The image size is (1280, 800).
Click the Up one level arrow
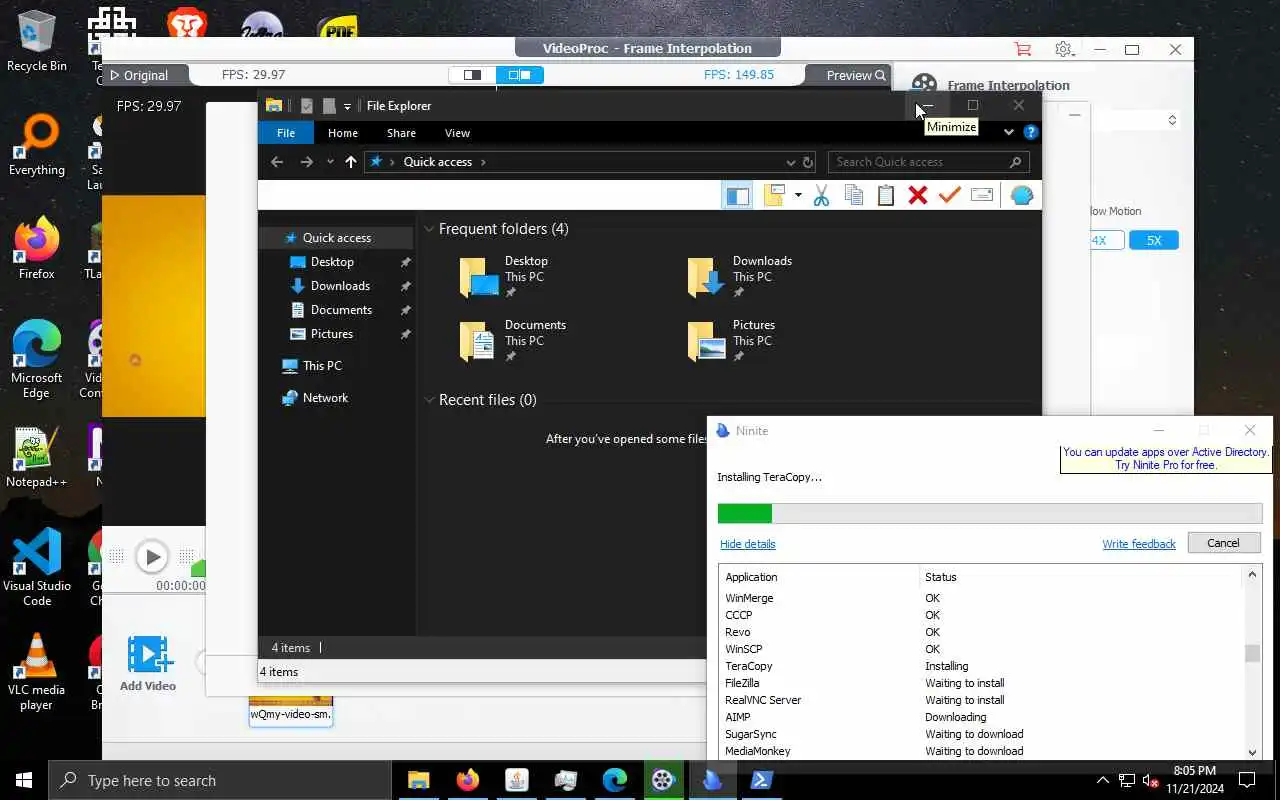coord(350,162)
